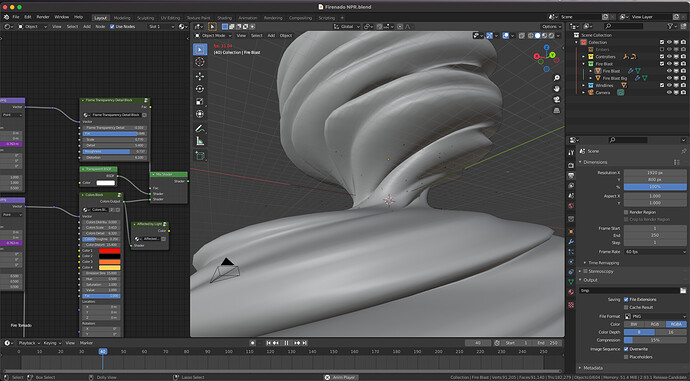Click Color 1 red swatch in Colors Block

point(110,251)
